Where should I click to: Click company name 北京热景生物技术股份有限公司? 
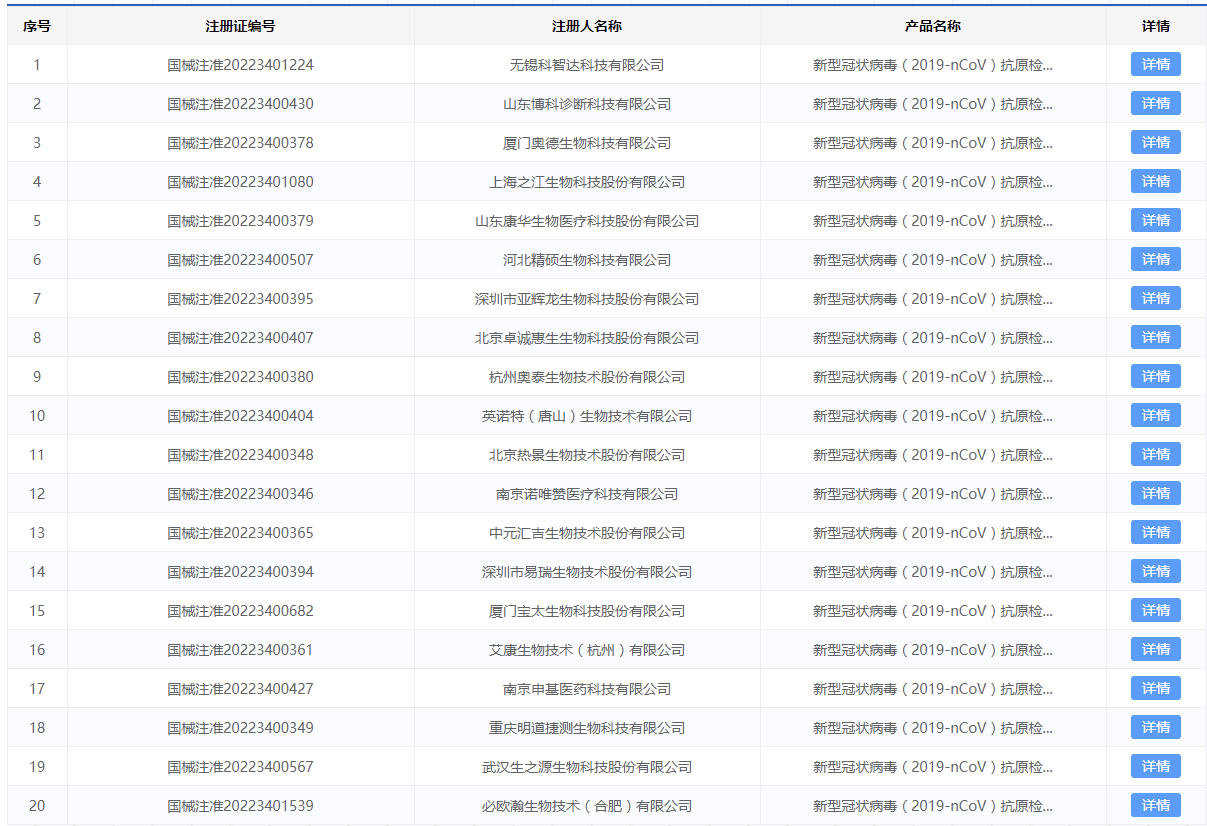coord(586,455)
